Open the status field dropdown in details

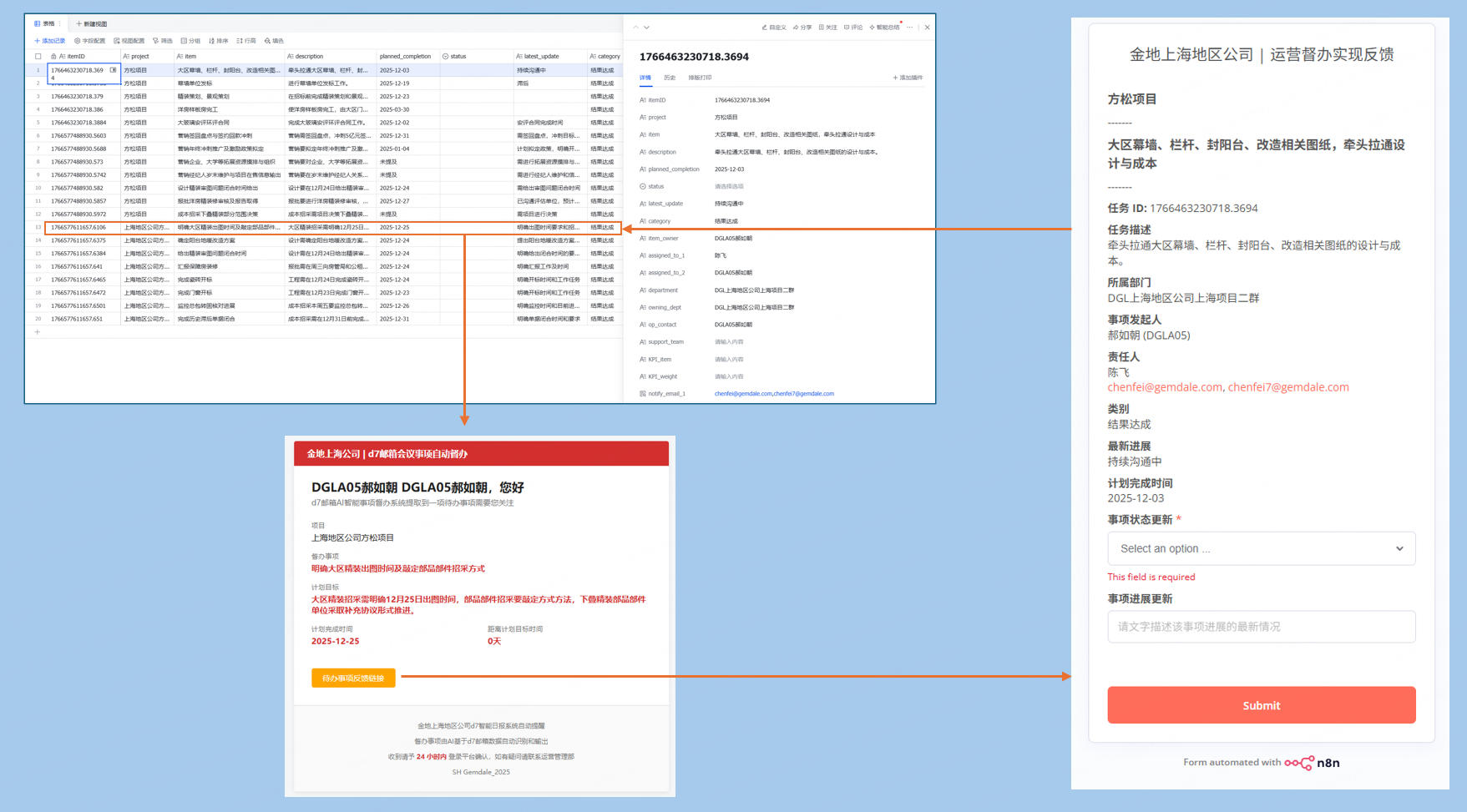click(729, 187)
